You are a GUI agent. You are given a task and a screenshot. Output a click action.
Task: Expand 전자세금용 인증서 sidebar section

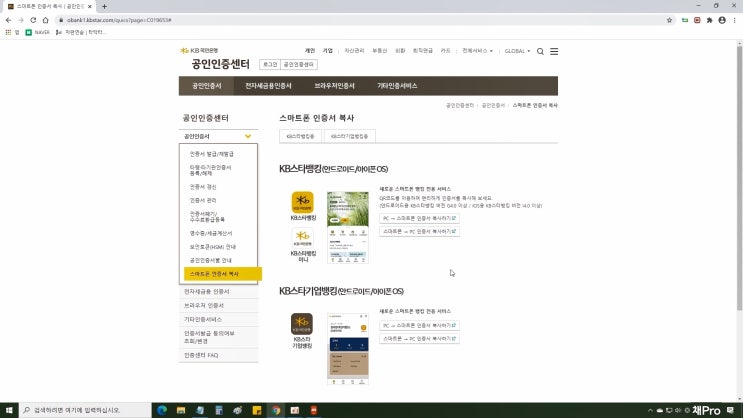(218, 291)
